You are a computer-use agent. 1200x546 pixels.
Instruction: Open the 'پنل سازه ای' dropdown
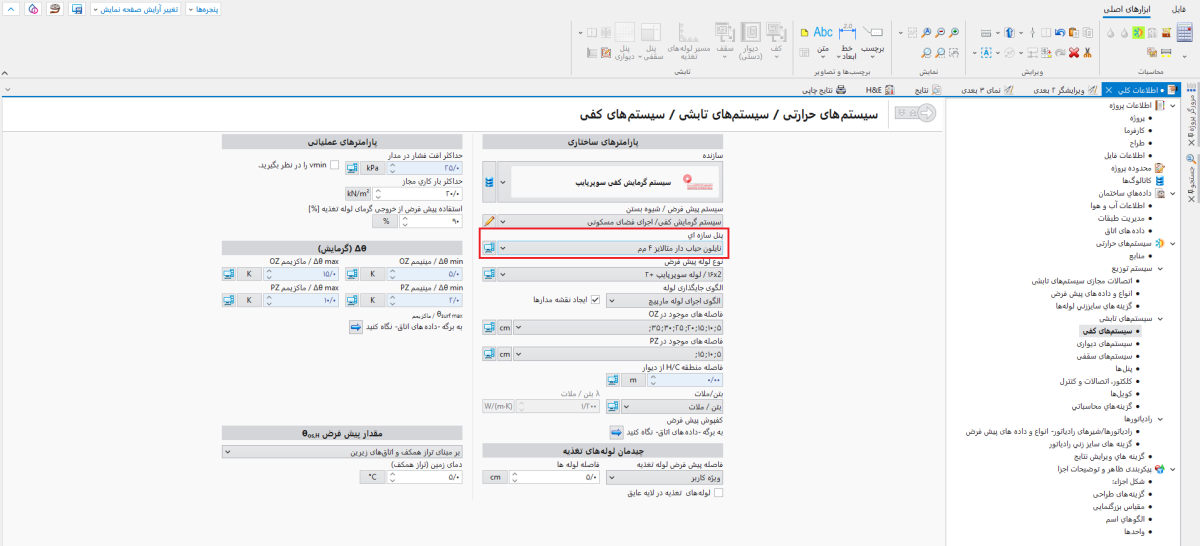point(503,247)
